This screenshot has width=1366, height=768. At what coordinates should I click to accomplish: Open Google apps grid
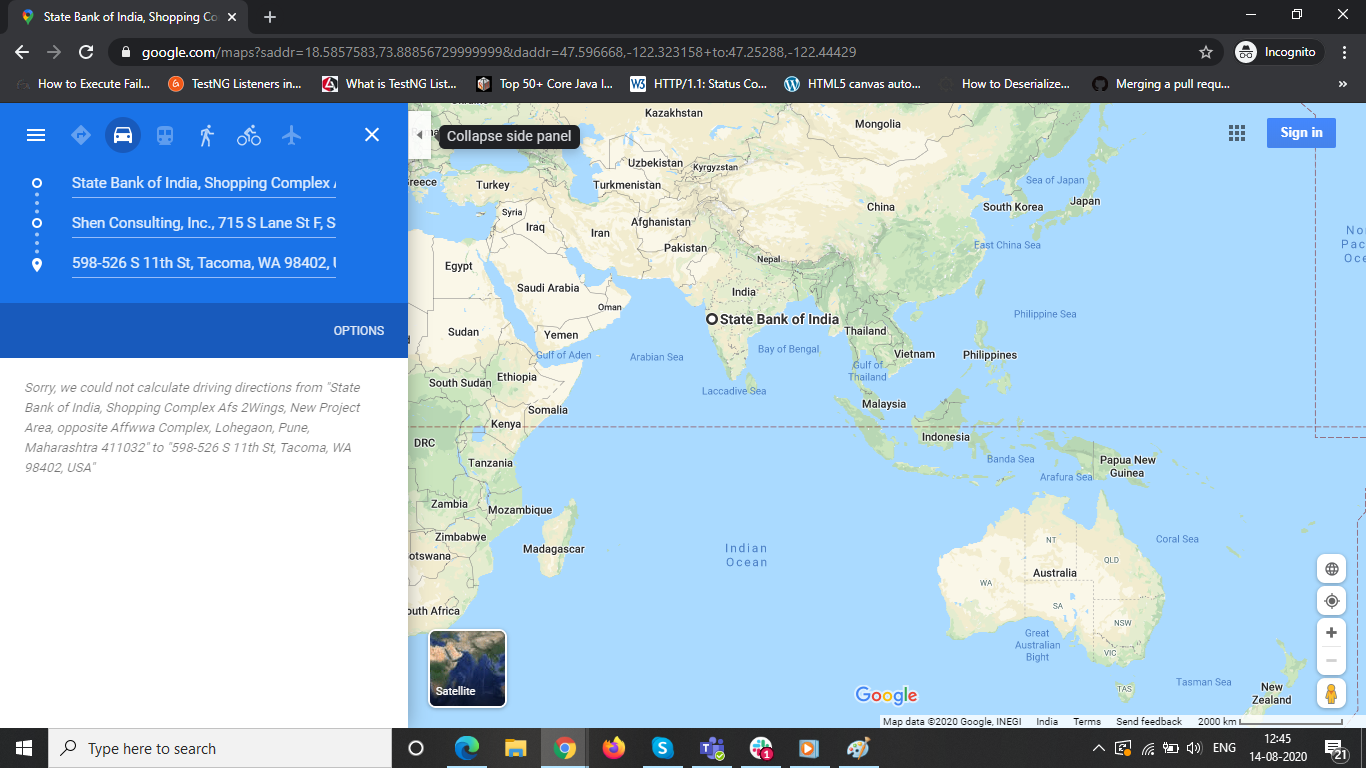[1237, 133]
